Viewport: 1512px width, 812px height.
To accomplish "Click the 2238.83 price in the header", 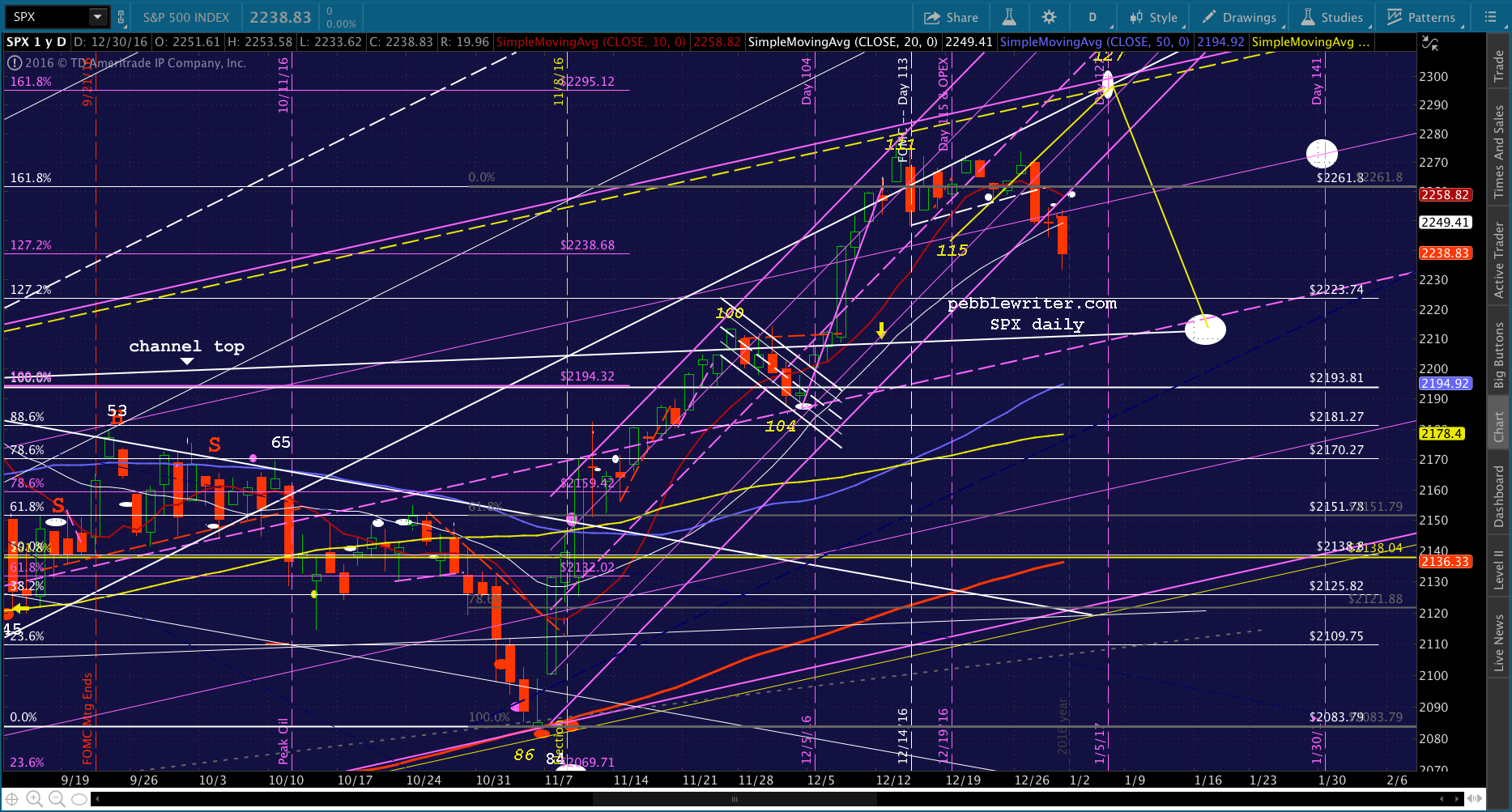I will point(280,17).
